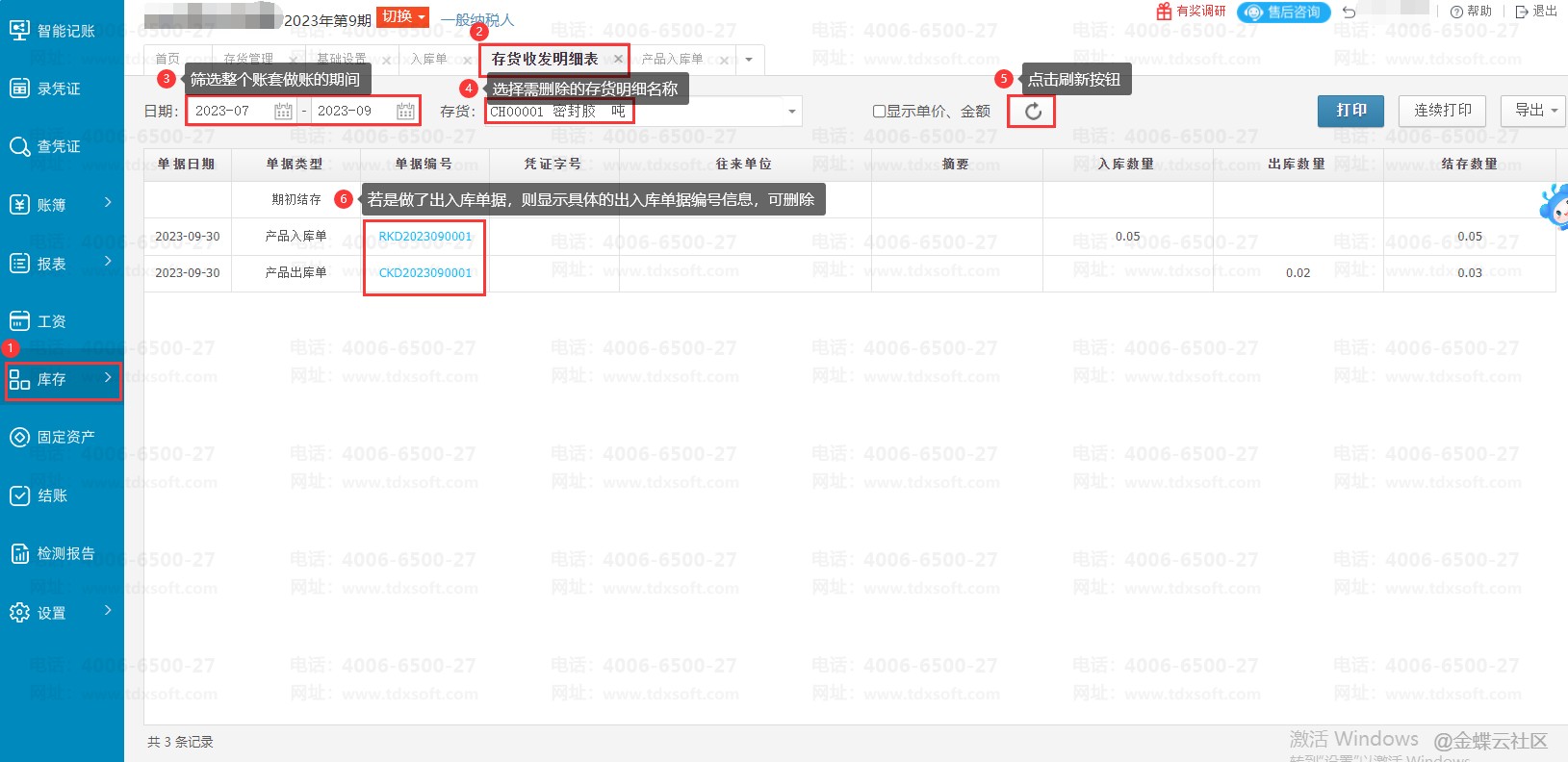
Task: Open 售后咨询 customer service
Action: point(1284,13)
